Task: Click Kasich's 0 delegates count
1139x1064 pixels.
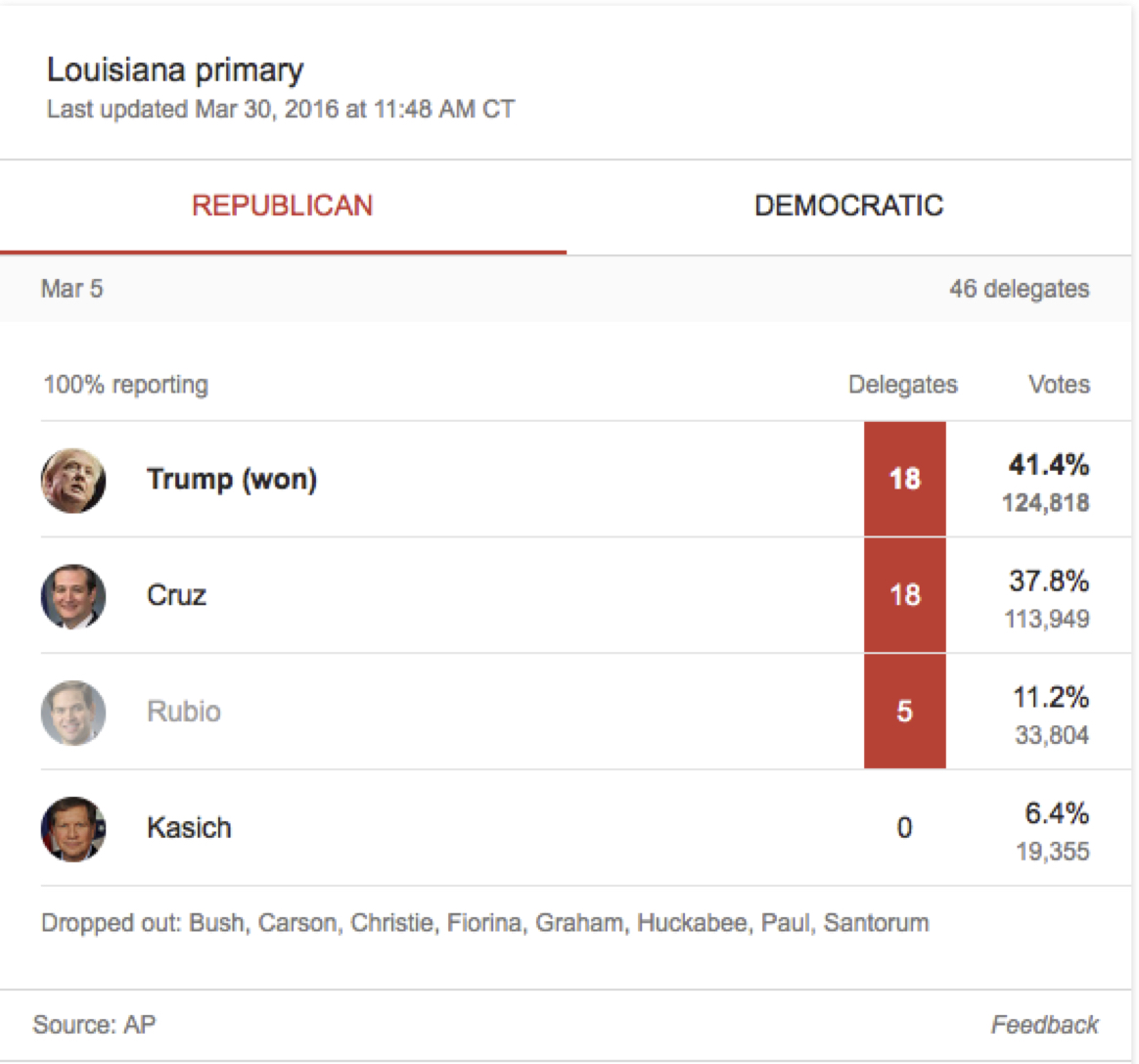Action: coord(904,828)
